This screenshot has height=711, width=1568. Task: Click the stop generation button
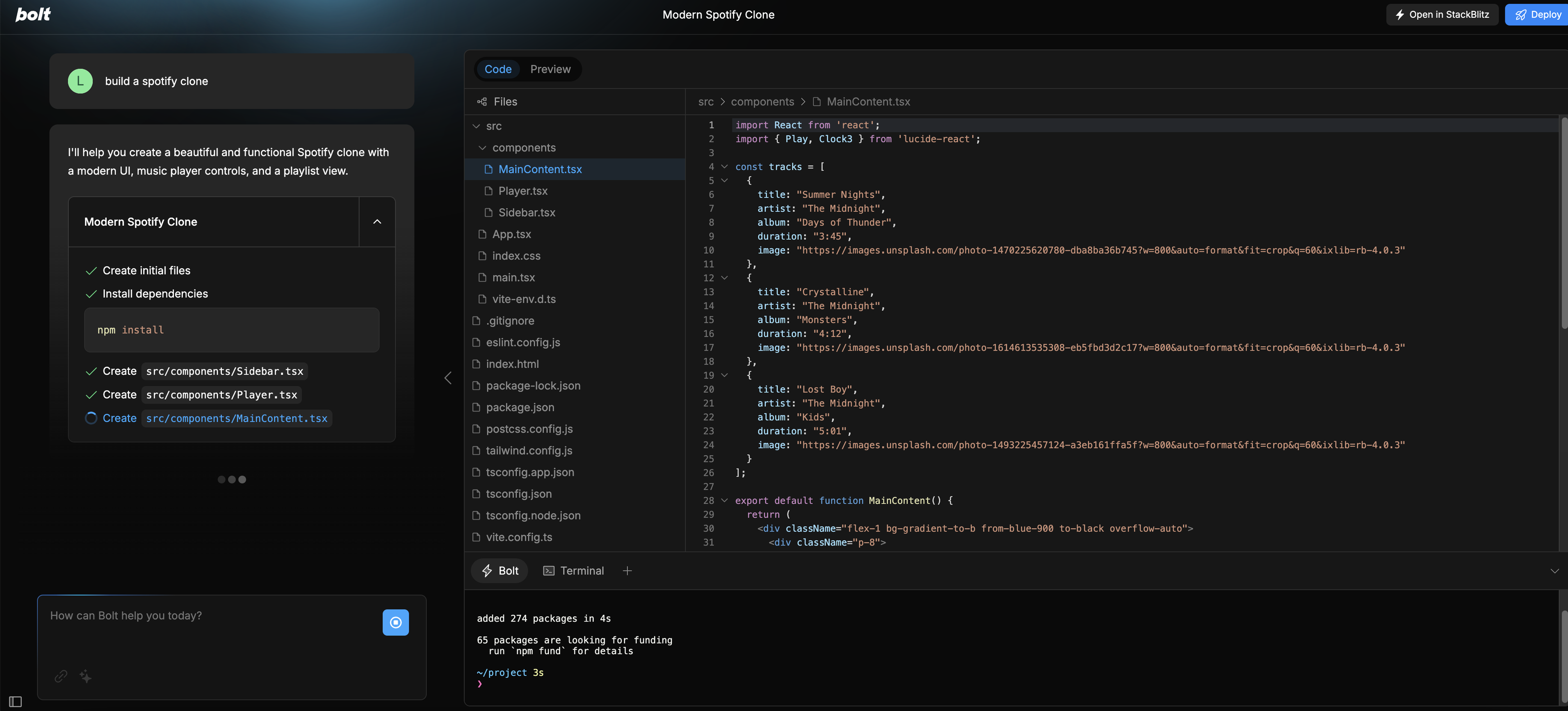(x=395, y=622)
